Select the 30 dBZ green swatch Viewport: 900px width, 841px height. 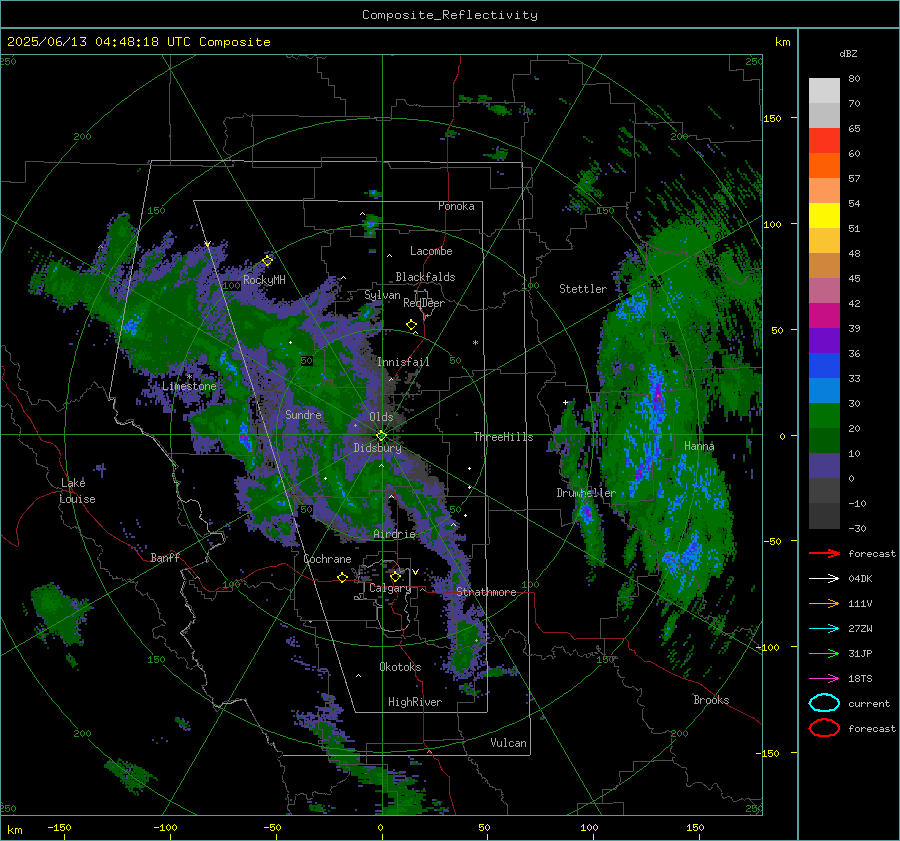(824, 415)
